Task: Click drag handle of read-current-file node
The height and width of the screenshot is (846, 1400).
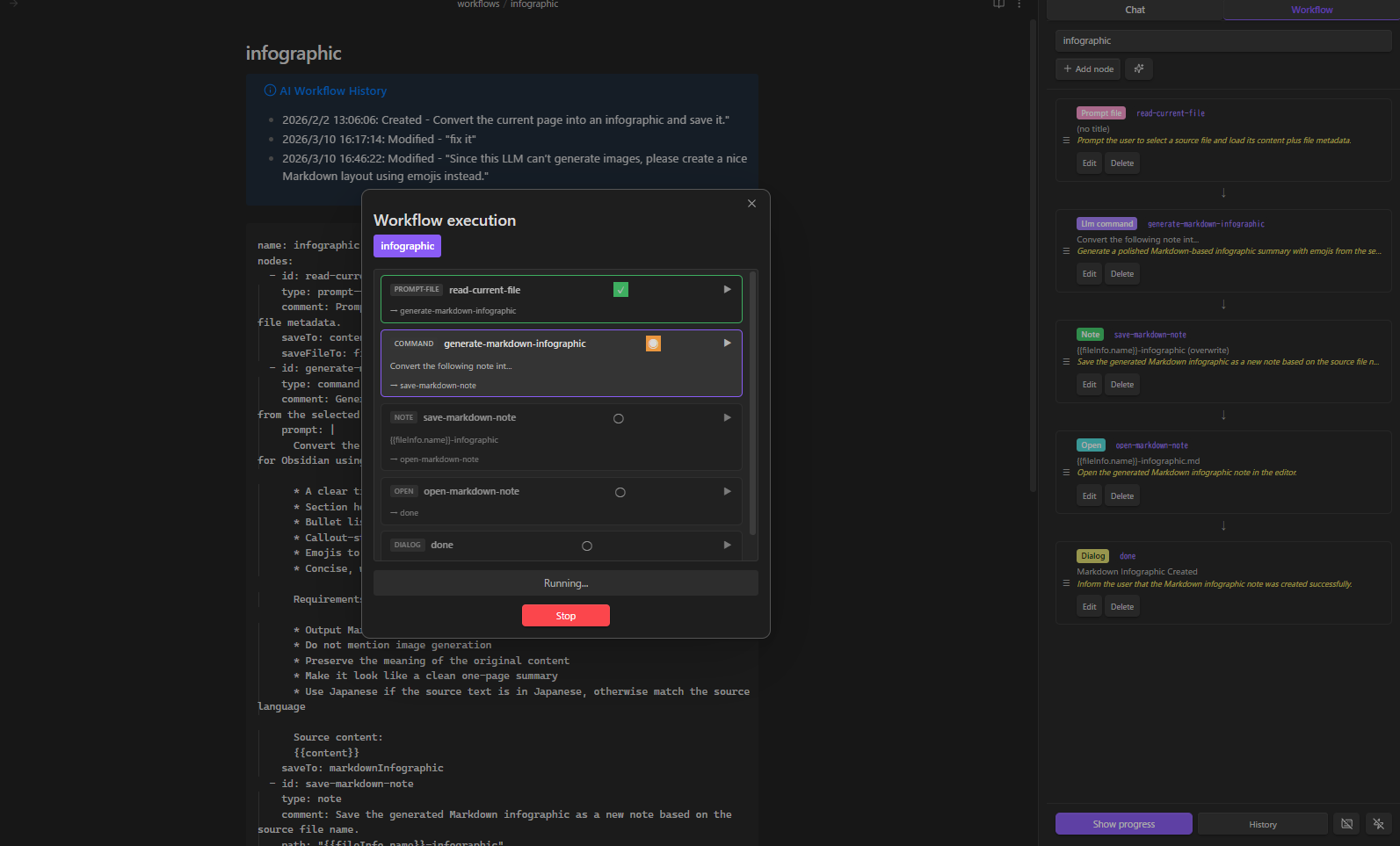Action: pos(1066,141)
